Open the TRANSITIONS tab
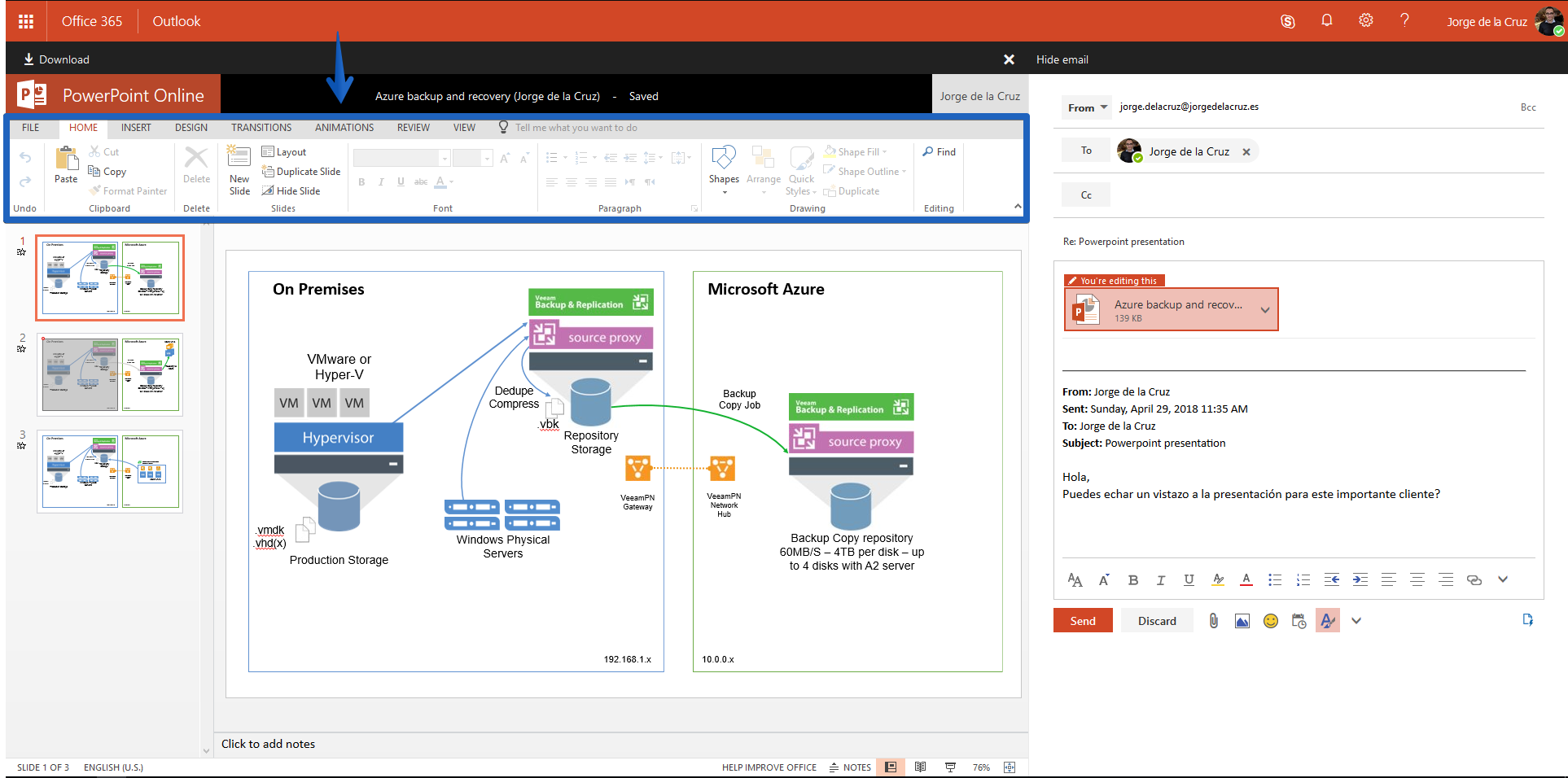Viewport: 1568px width, 778px height. point(261,128)
